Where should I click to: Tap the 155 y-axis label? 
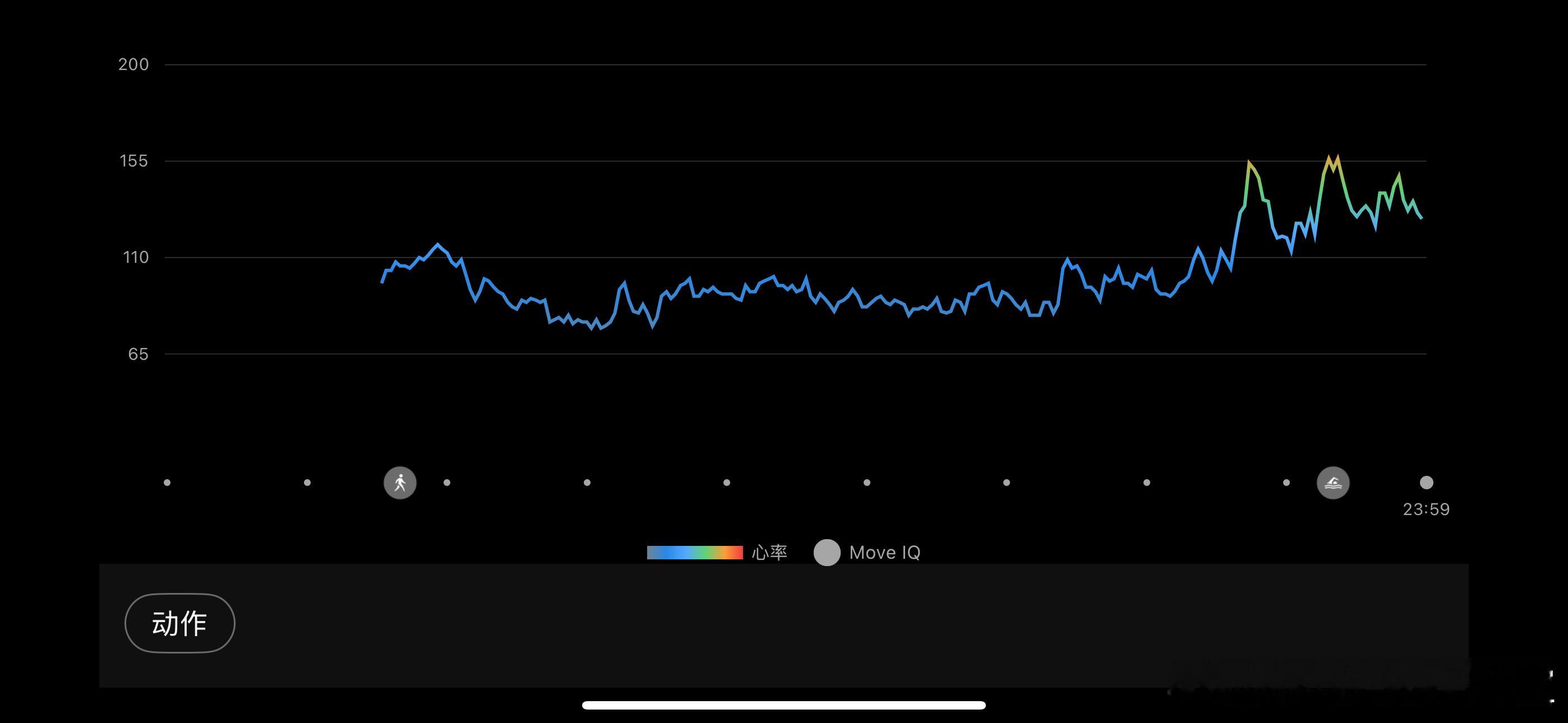click(x=133, y=161)
